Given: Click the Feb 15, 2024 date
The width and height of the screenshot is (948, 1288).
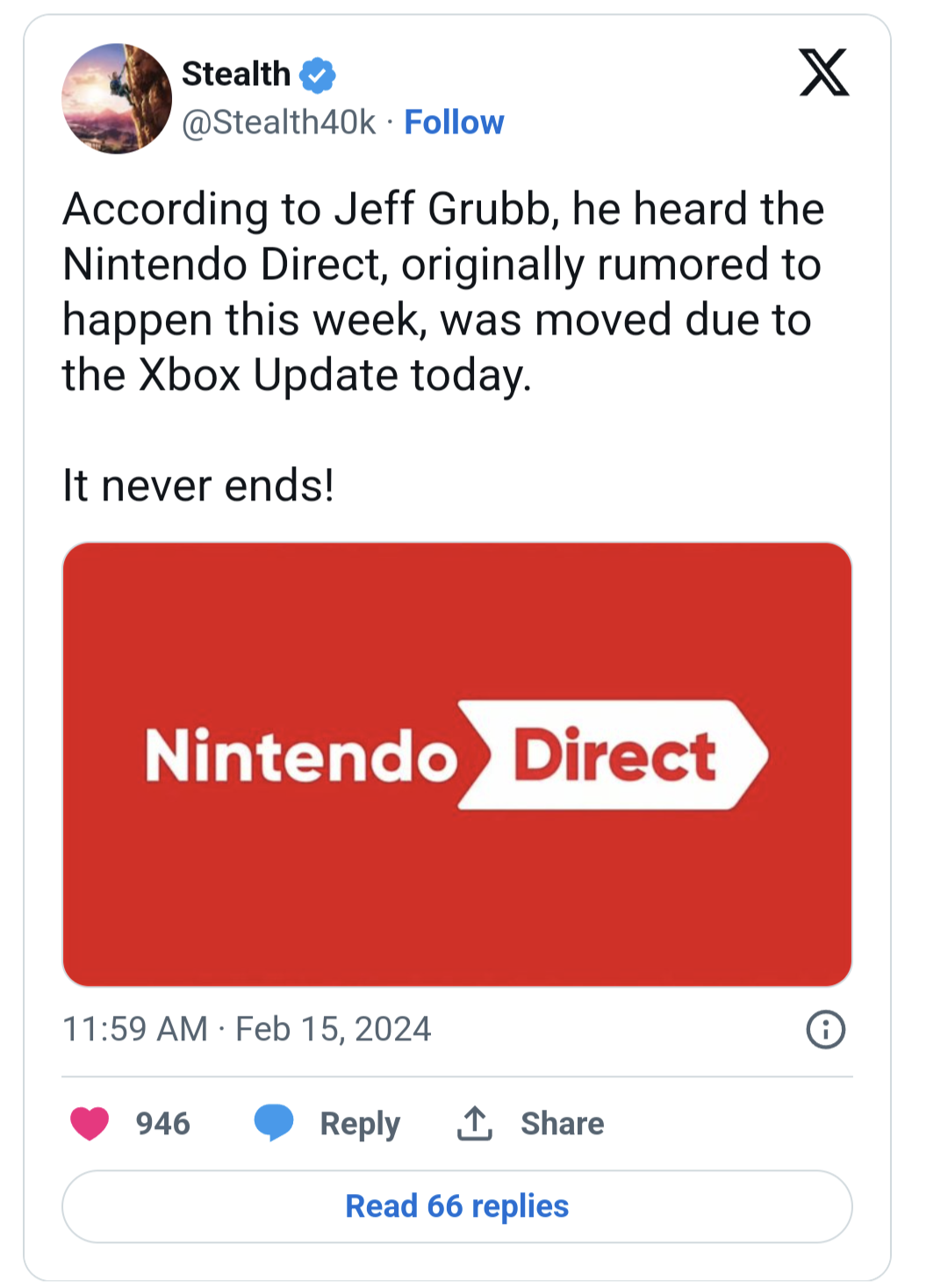Looking at the screenshot, I should point(334,1029).
